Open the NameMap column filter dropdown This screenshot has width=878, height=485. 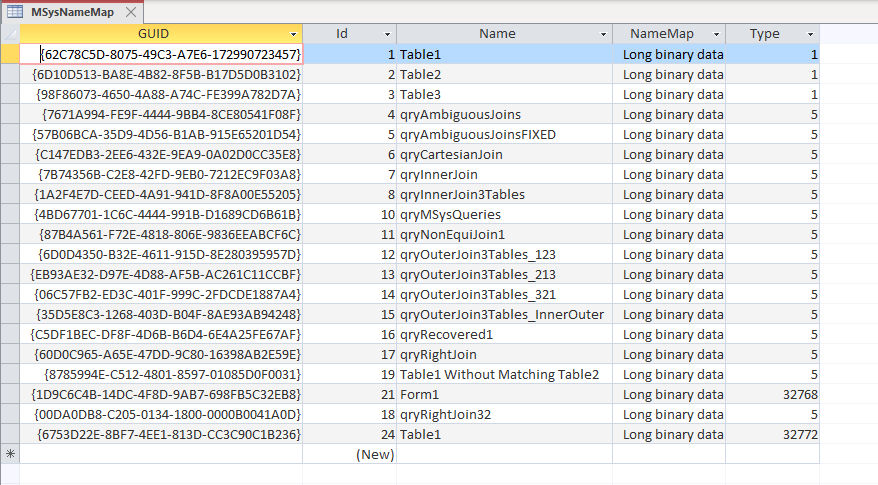click(x=716, y=34)
